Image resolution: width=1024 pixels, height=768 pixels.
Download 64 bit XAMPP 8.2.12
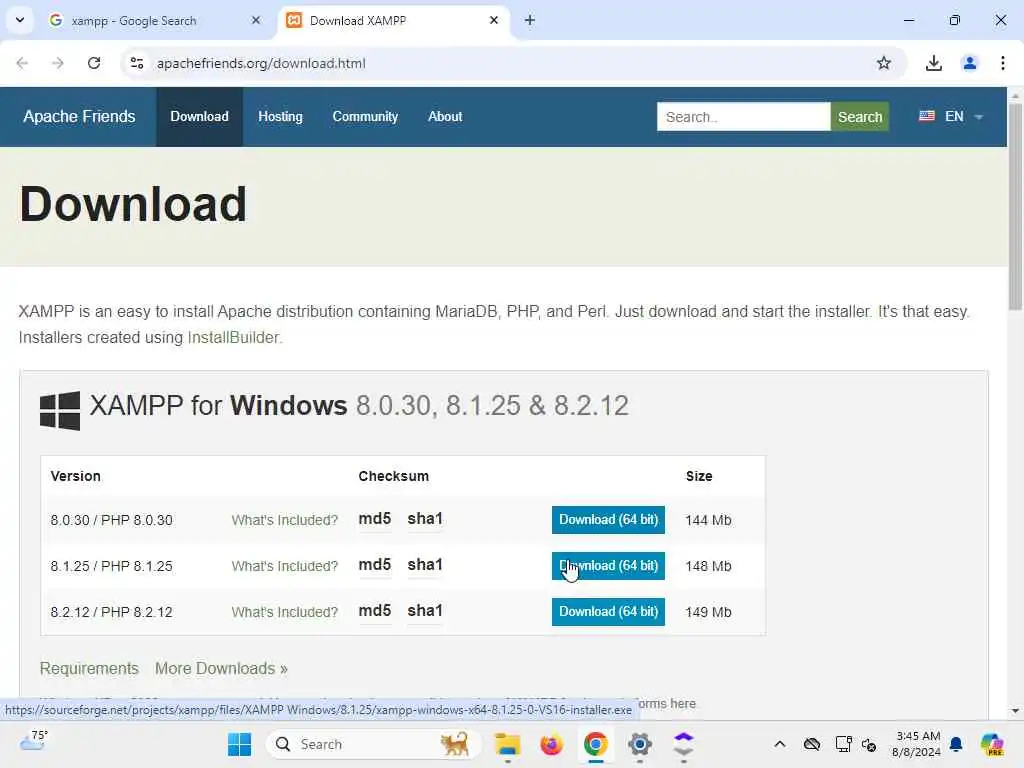pos(608,612)
